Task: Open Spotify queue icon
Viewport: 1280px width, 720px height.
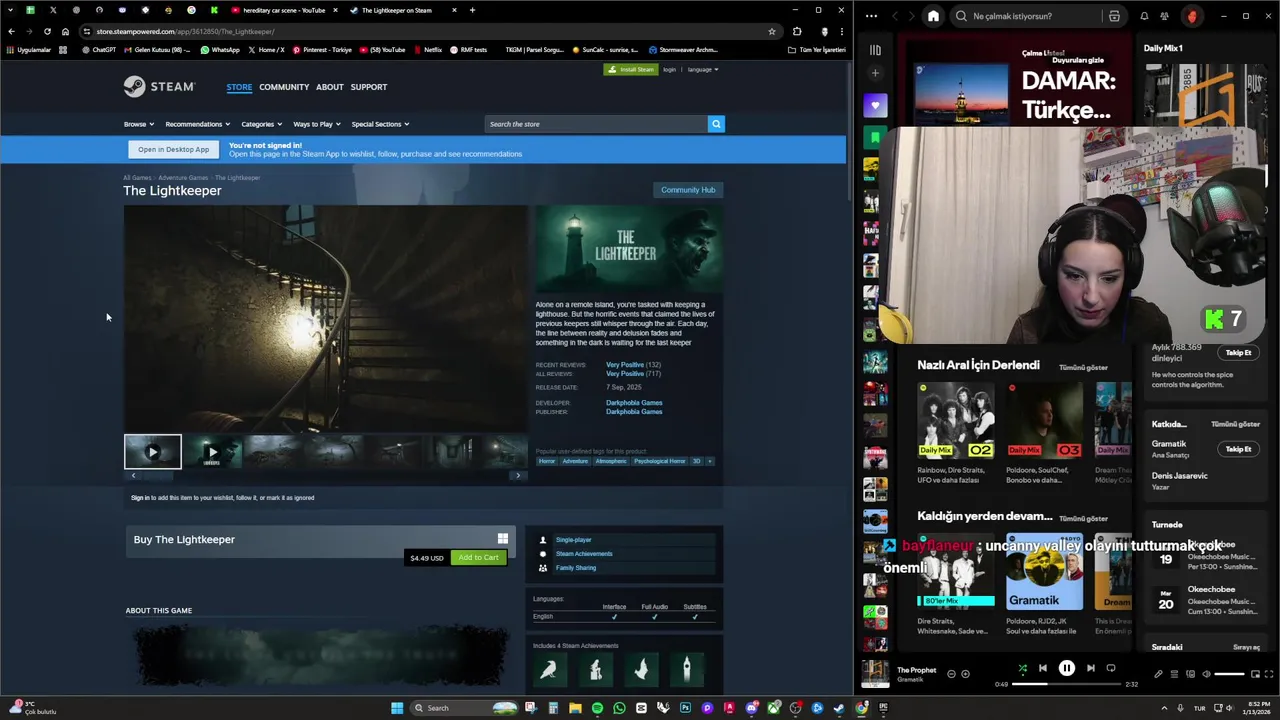Action: tap(1174, 674)
